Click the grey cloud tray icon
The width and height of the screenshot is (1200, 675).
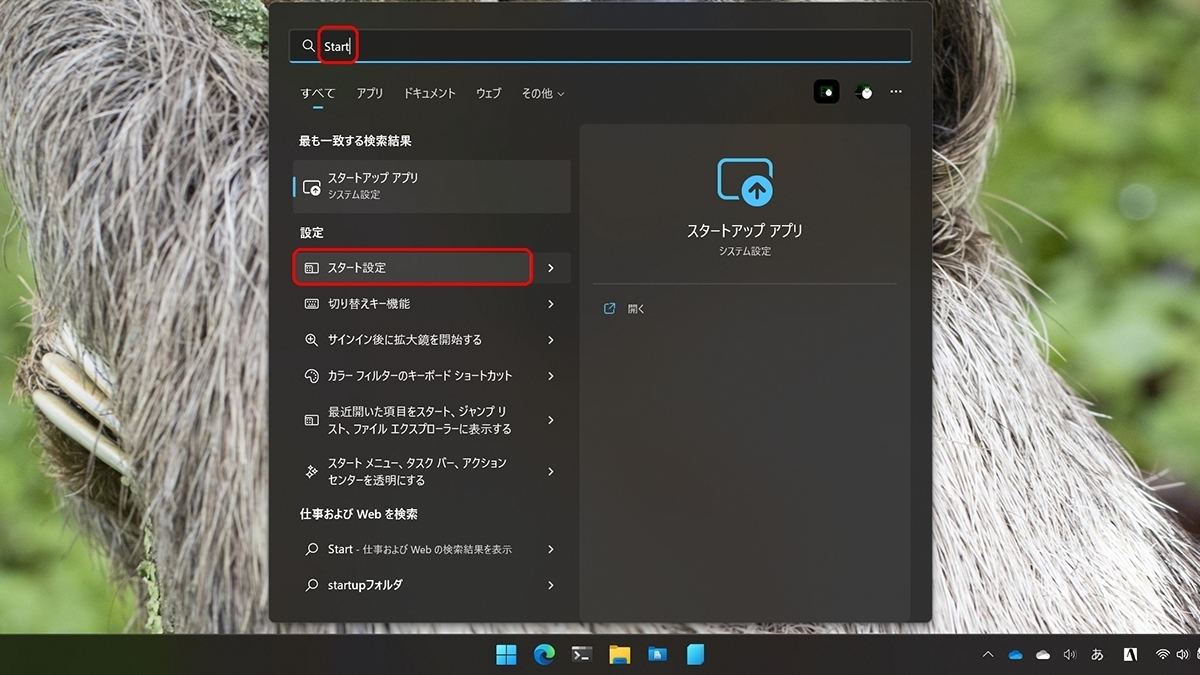pyautogui.click(x=1043, y=655)
